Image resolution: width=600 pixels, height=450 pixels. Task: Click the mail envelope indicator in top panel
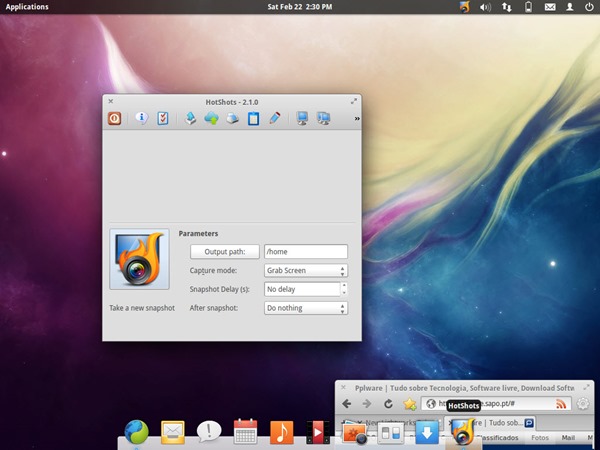[550, 7]
